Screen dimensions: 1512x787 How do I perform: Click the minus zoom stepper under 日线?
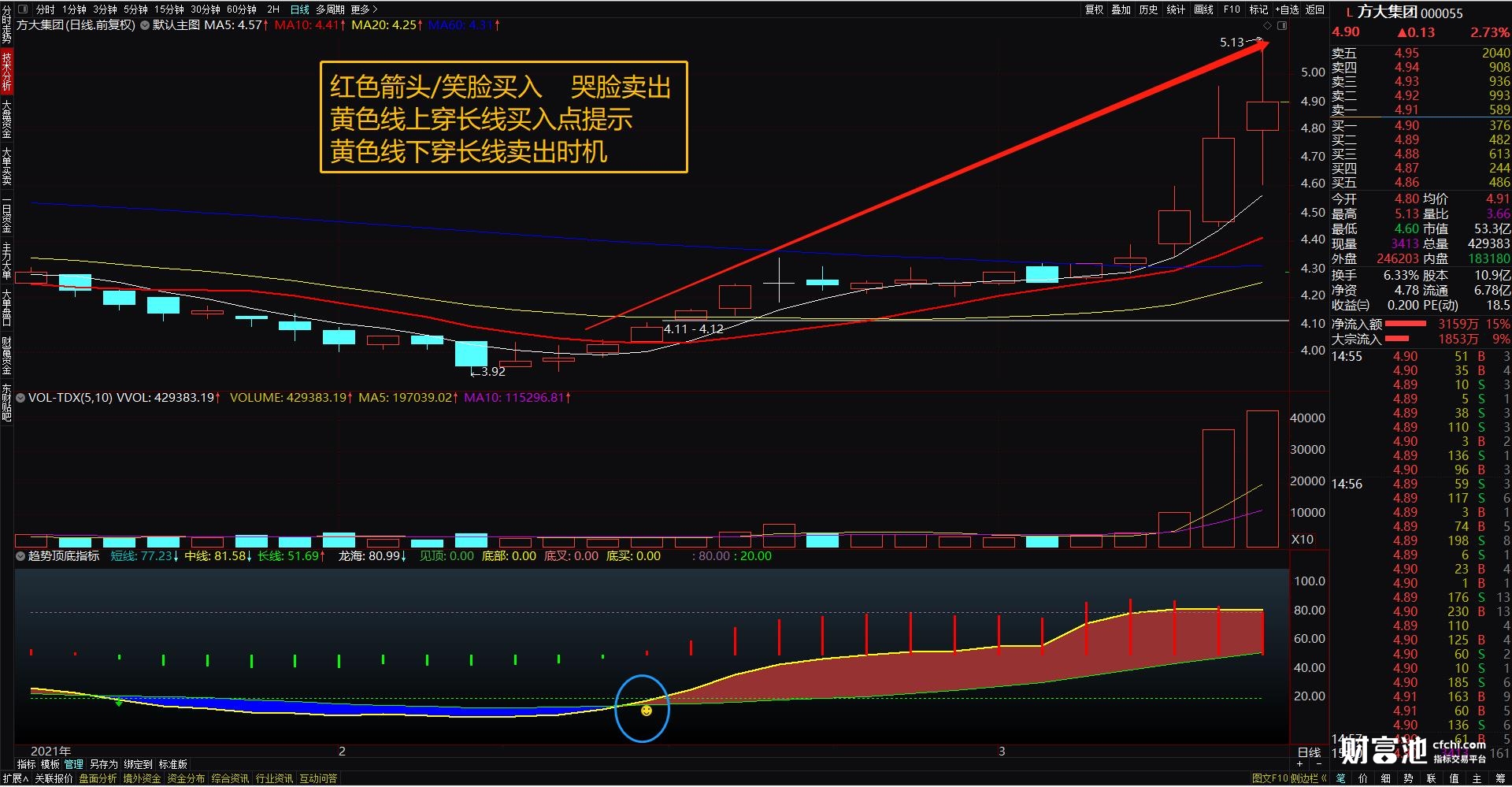(1319, 764)
